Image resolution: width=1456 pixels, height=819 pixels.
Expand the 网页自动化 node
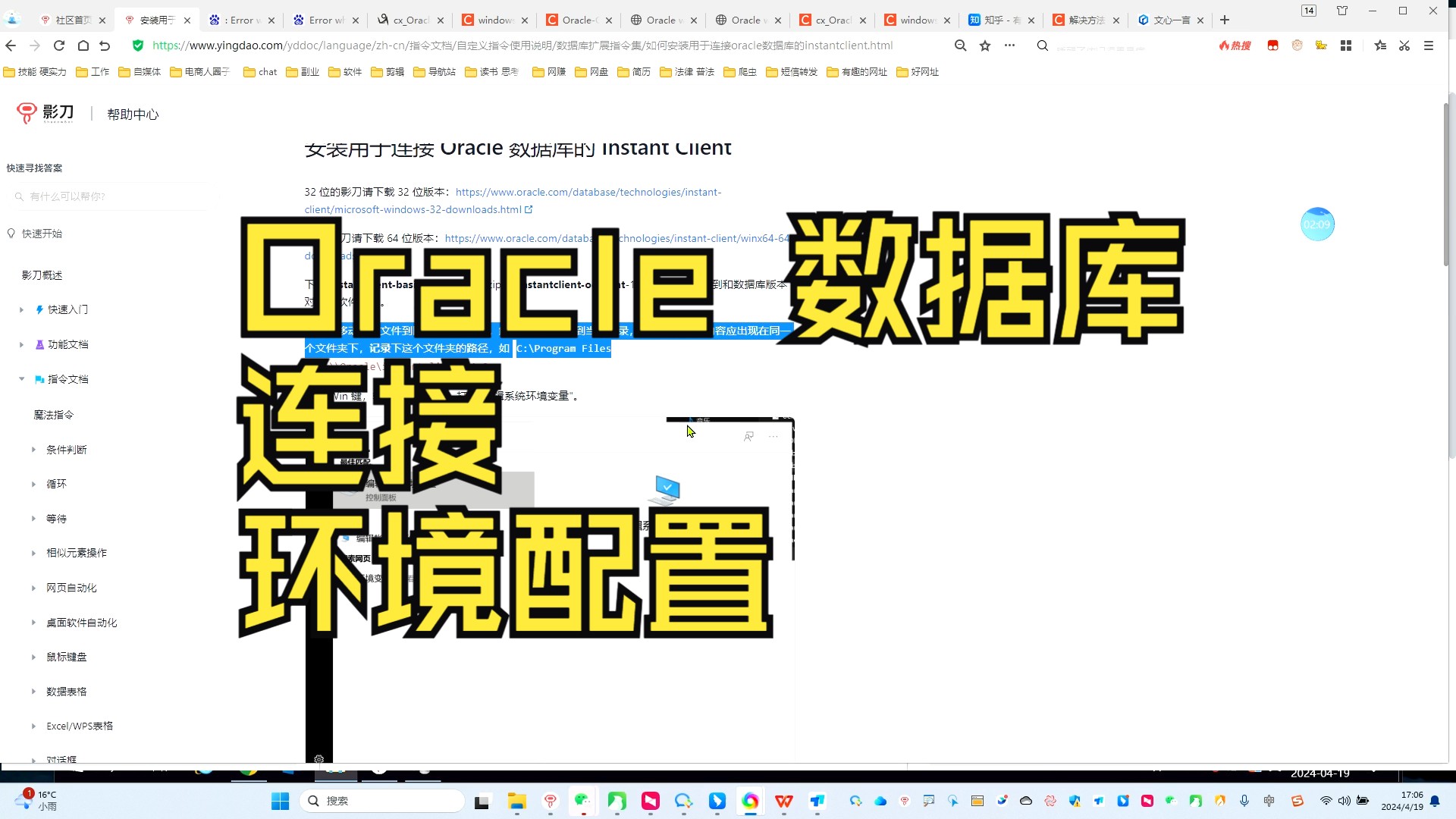[x=33, y=588]
